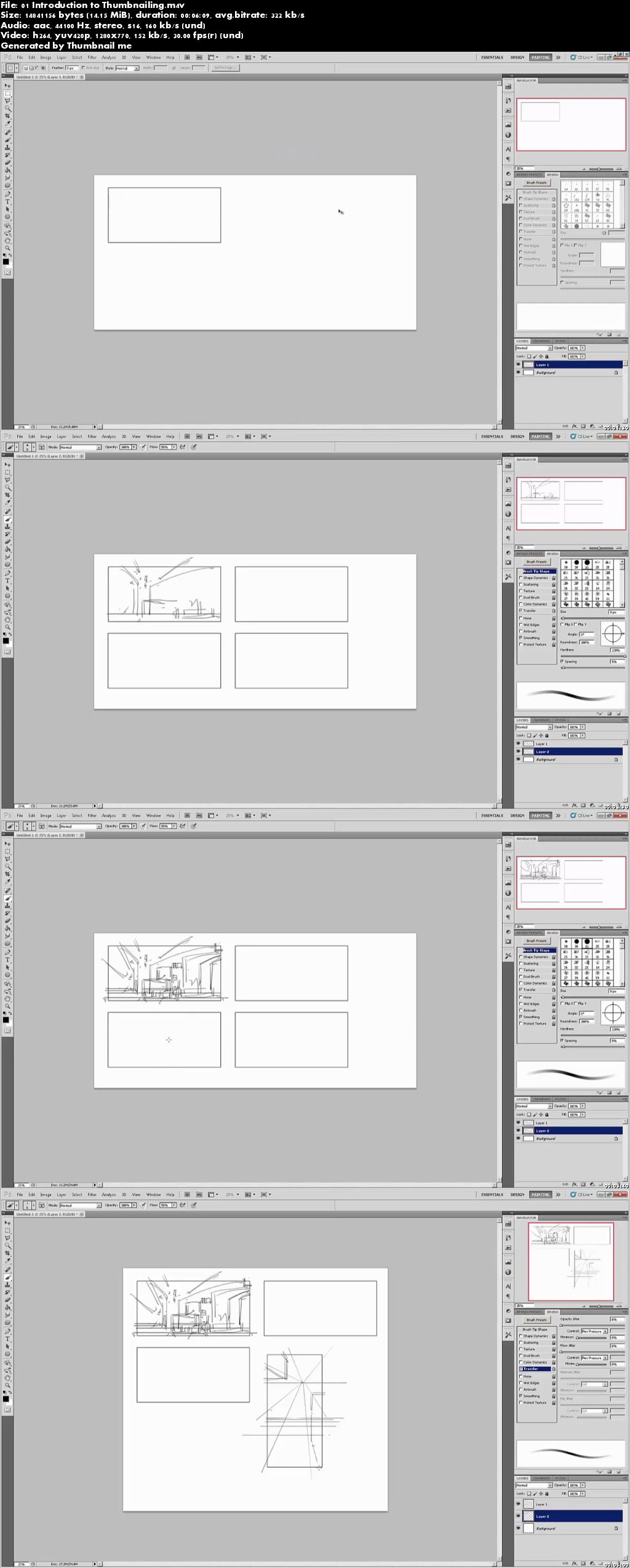Select the Crop tool in first frame toolbox
The height and width of the screenshot is (1568, 630).
pos(7,116)
